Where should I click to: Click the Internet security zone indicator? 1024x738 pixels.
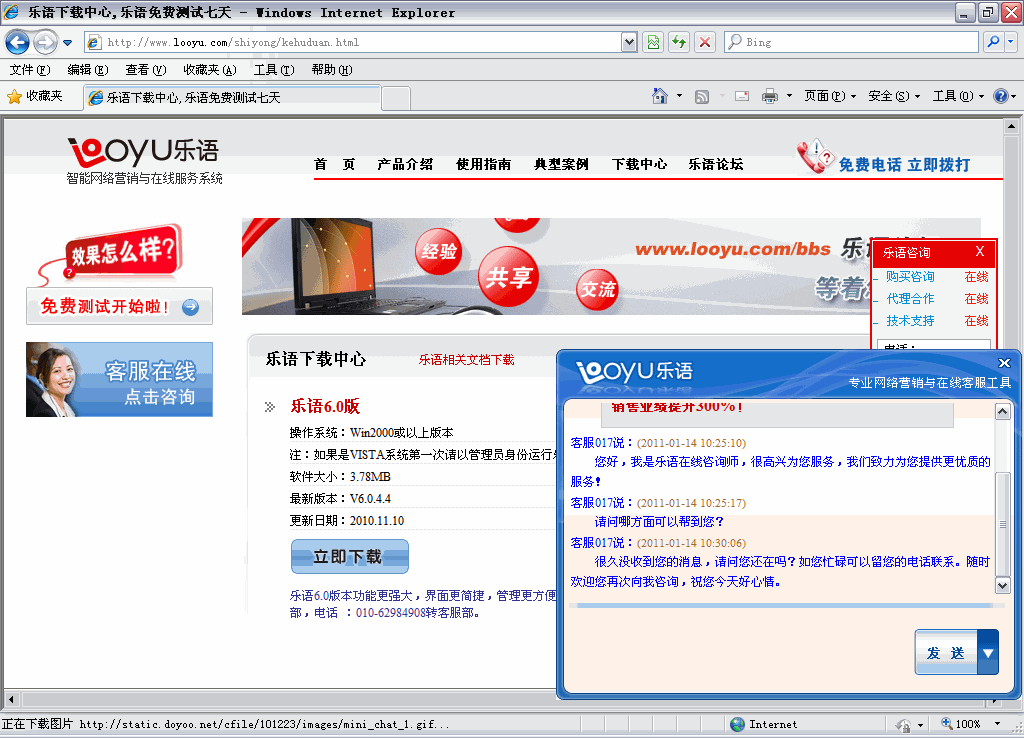point(764,724)
